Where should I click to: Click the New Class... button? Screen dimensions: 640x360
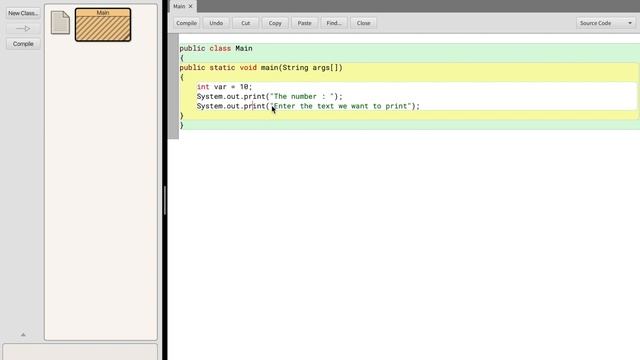23,13
